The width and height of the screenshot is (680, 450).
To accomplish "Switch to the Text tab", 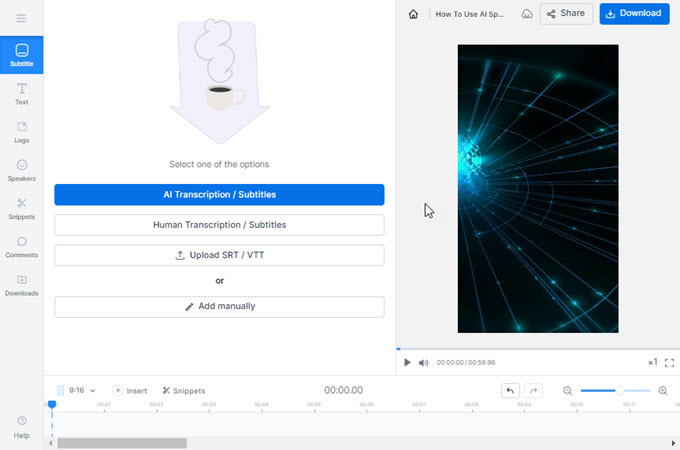I will pyautogui.click(x=21, y=94).
